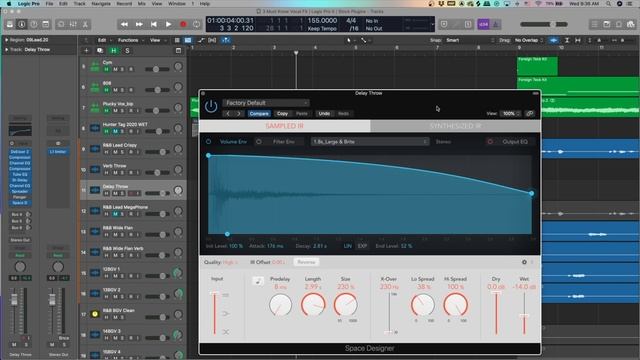Image resolution: width=640 pixels, height=360 pixels.
Task: Open the Mixer button
Action: click(73, 24)
